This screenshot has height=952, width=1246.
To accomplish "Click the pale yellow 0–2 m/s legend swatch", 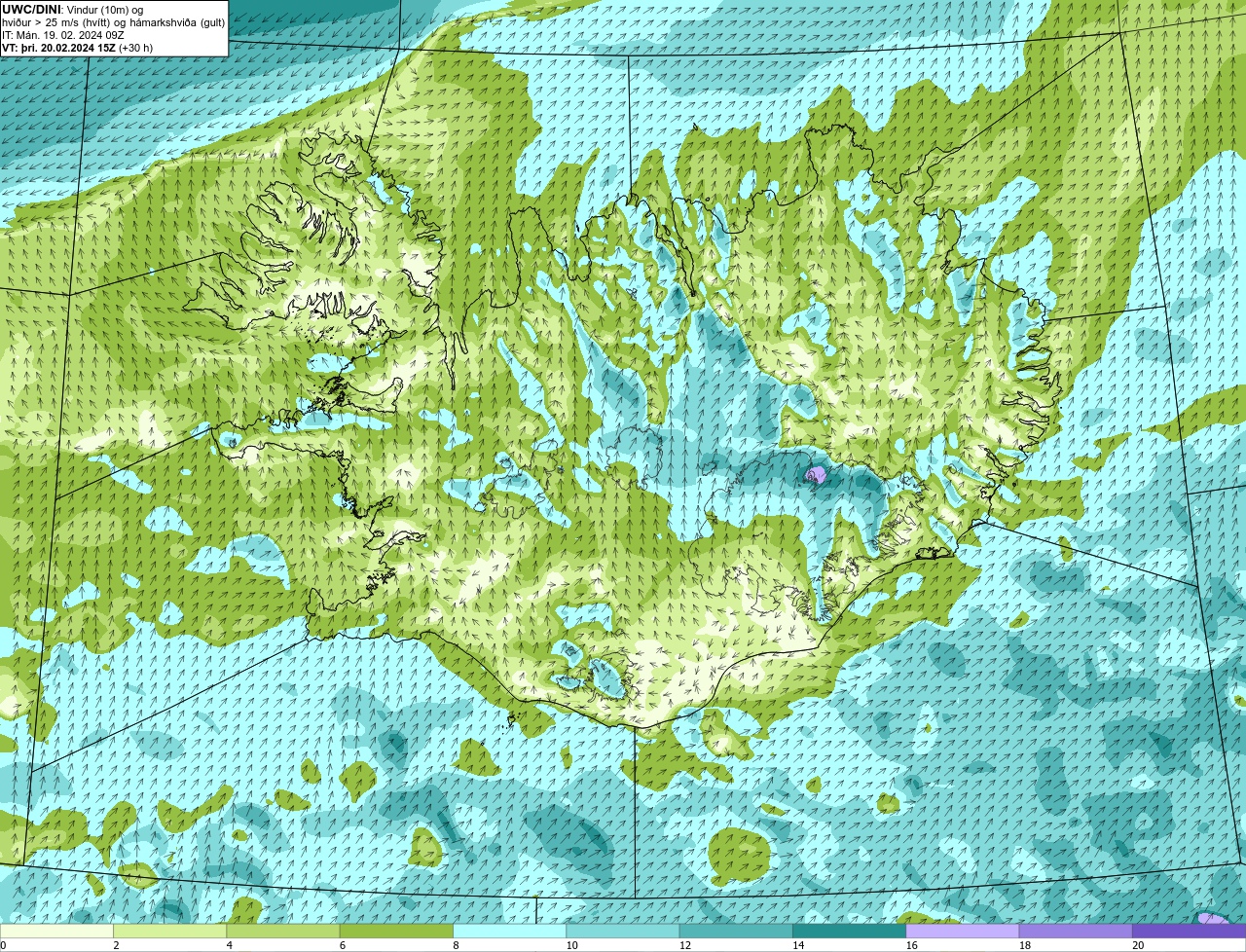I will point(56,931).
